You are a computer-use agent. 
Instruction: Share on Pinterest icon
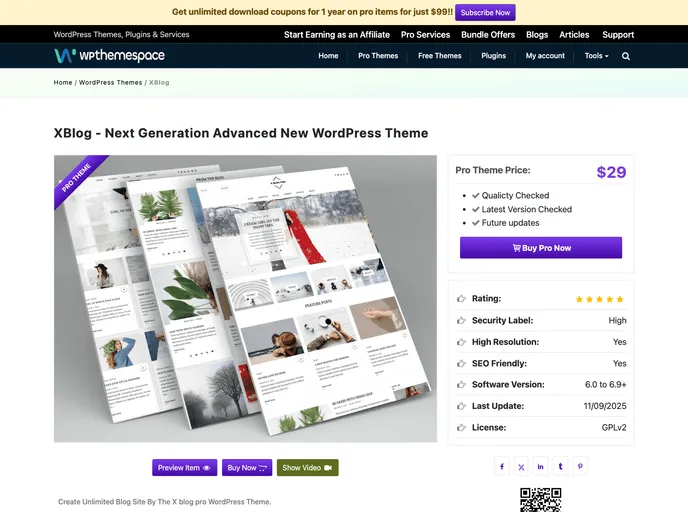580,466
